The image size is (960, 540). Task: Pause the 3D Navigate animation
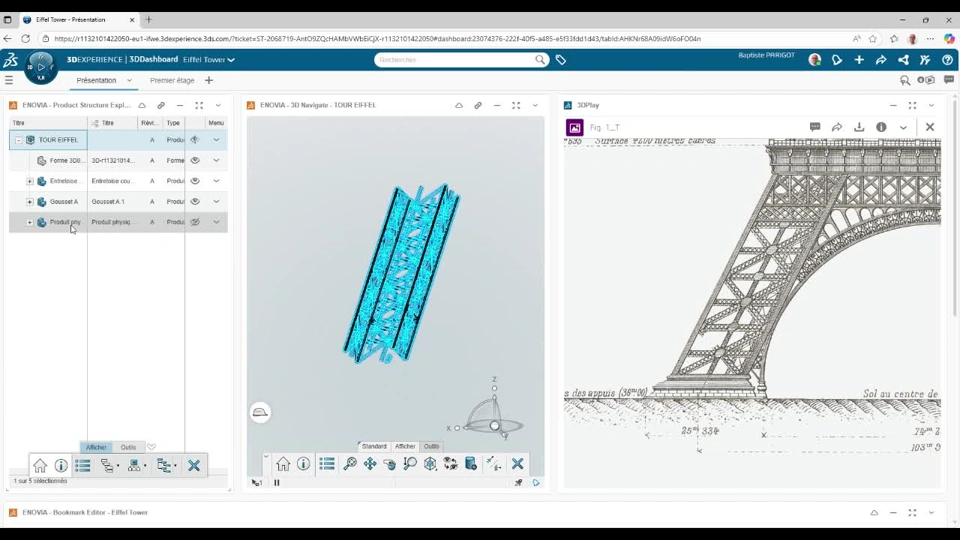tap(277, 483)
